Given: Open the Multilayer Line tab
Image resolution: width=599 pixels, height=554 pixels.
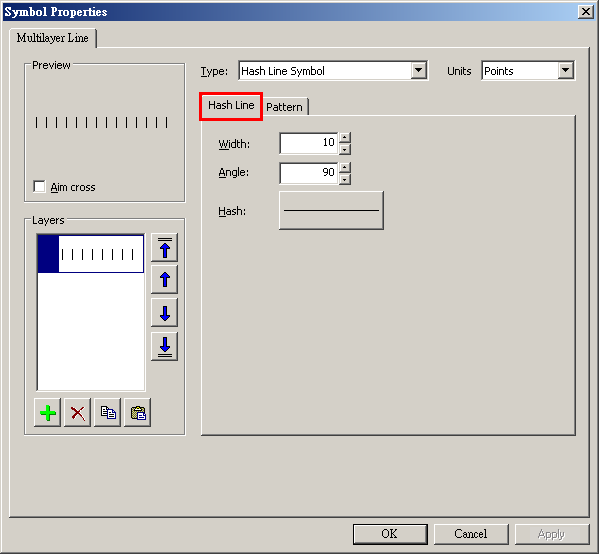Looking at the screenshot, I should pos(53,38).
